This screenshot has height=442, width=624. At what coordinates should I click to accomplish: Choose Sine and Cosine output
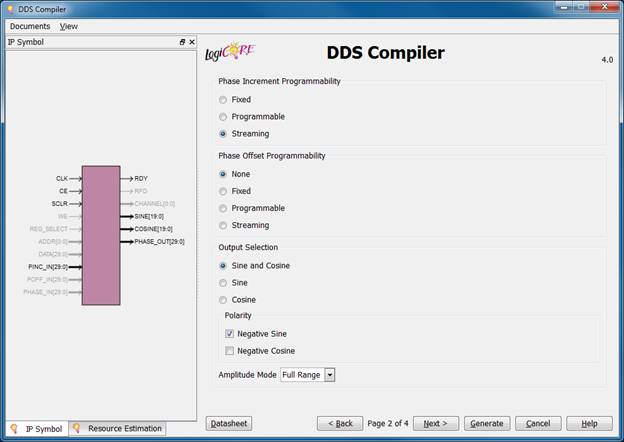pyautogui.click(x=223, y=266)
